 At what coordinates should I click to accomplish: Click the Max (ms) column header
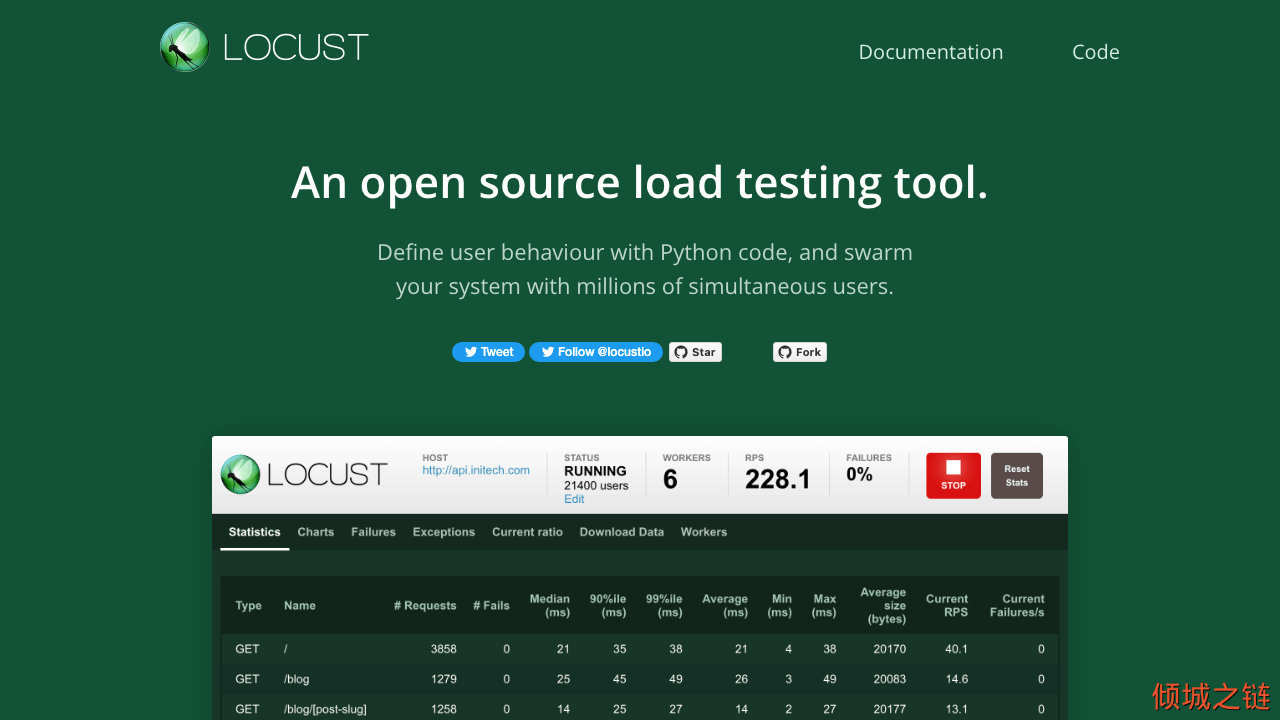click(x=824, y=605)
